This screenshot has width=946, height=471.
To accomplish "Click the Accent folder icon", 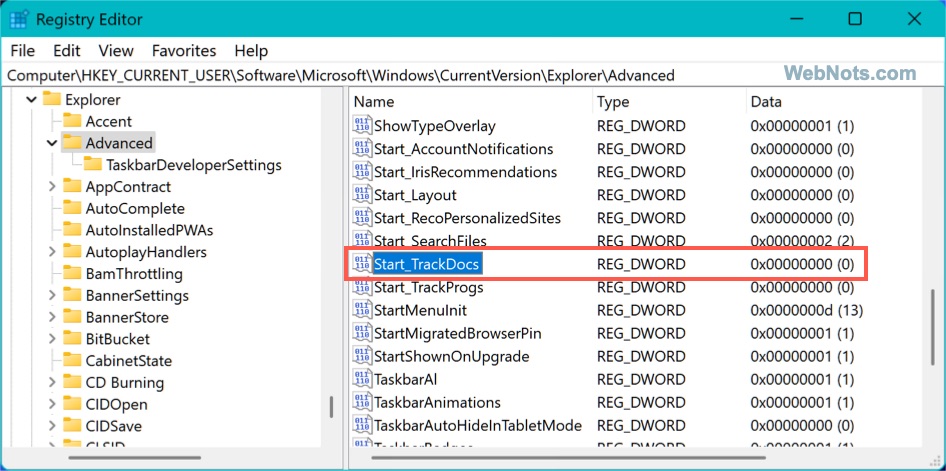I will pos(72,121).
